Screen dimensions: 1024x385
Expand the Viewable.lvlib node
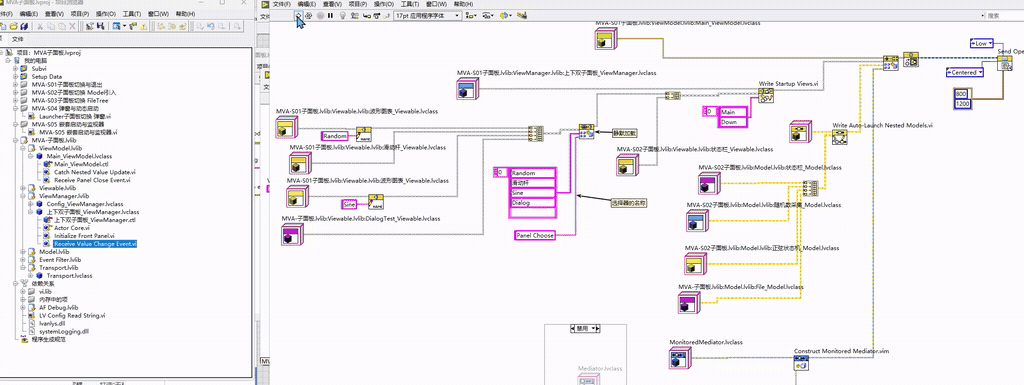tap(24, 188)
